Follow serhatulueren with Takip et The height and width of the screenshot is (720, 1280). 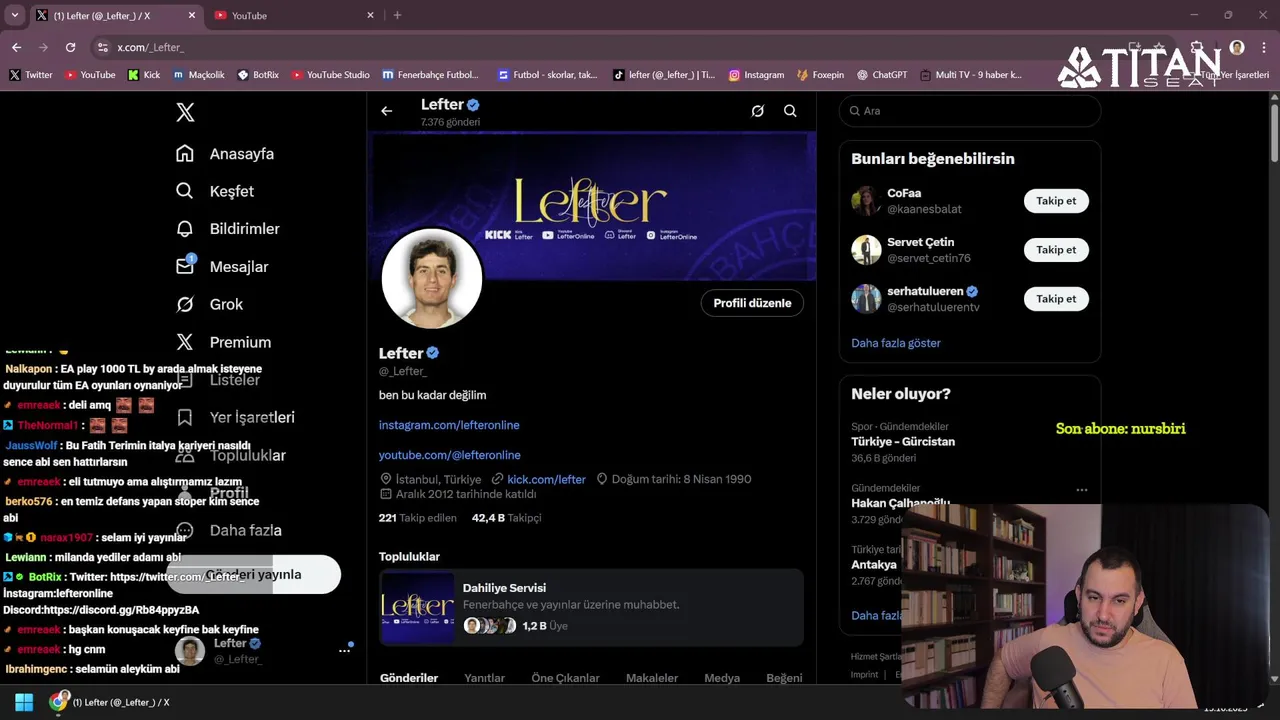click(x=1056, y=299)
